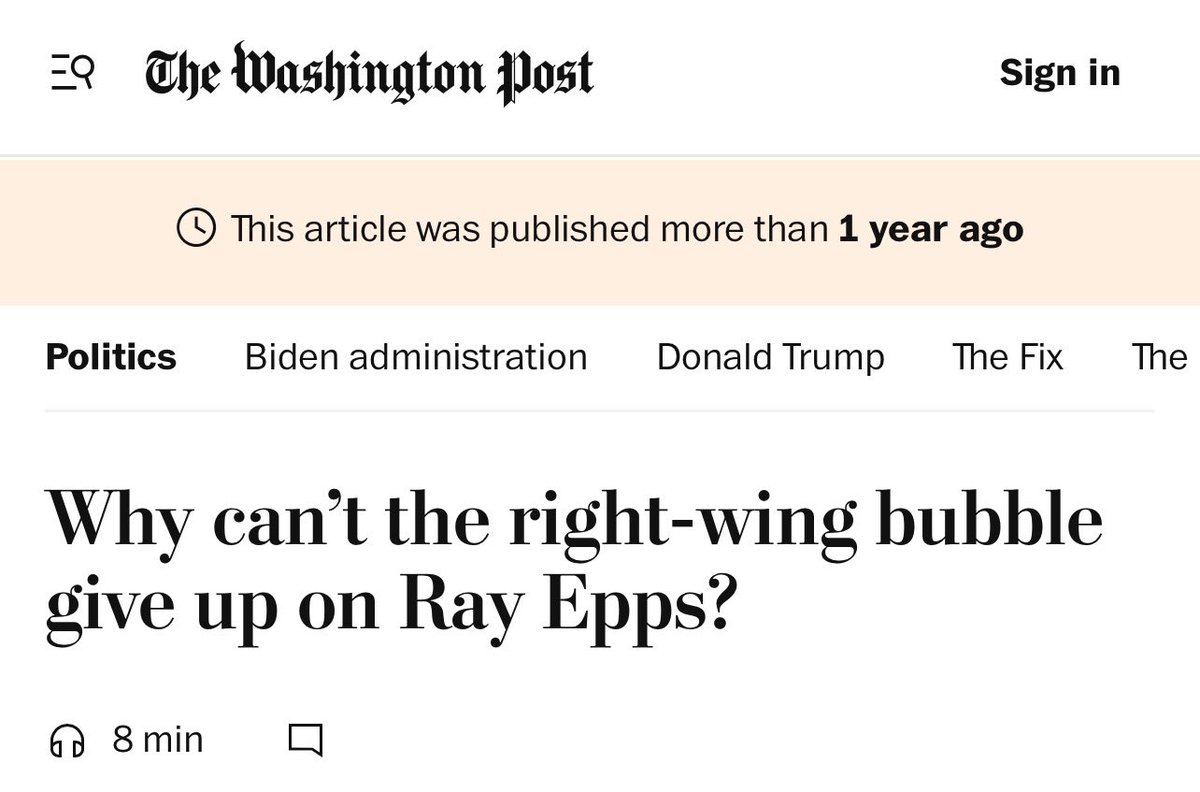Select the Politics section tab
The height and width of the screenshot is (792, 1200).
111,357
